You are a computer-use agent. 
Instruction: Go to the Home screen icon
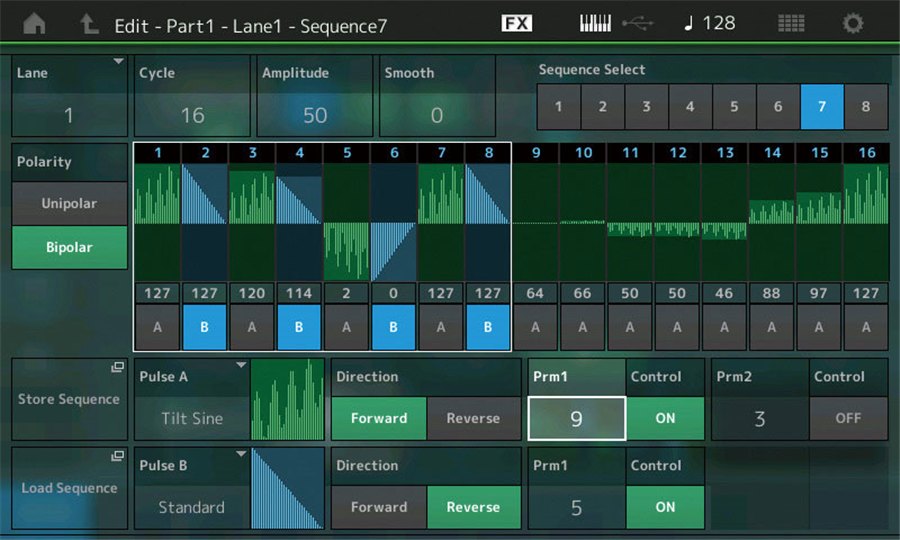(x=34, y=24)
